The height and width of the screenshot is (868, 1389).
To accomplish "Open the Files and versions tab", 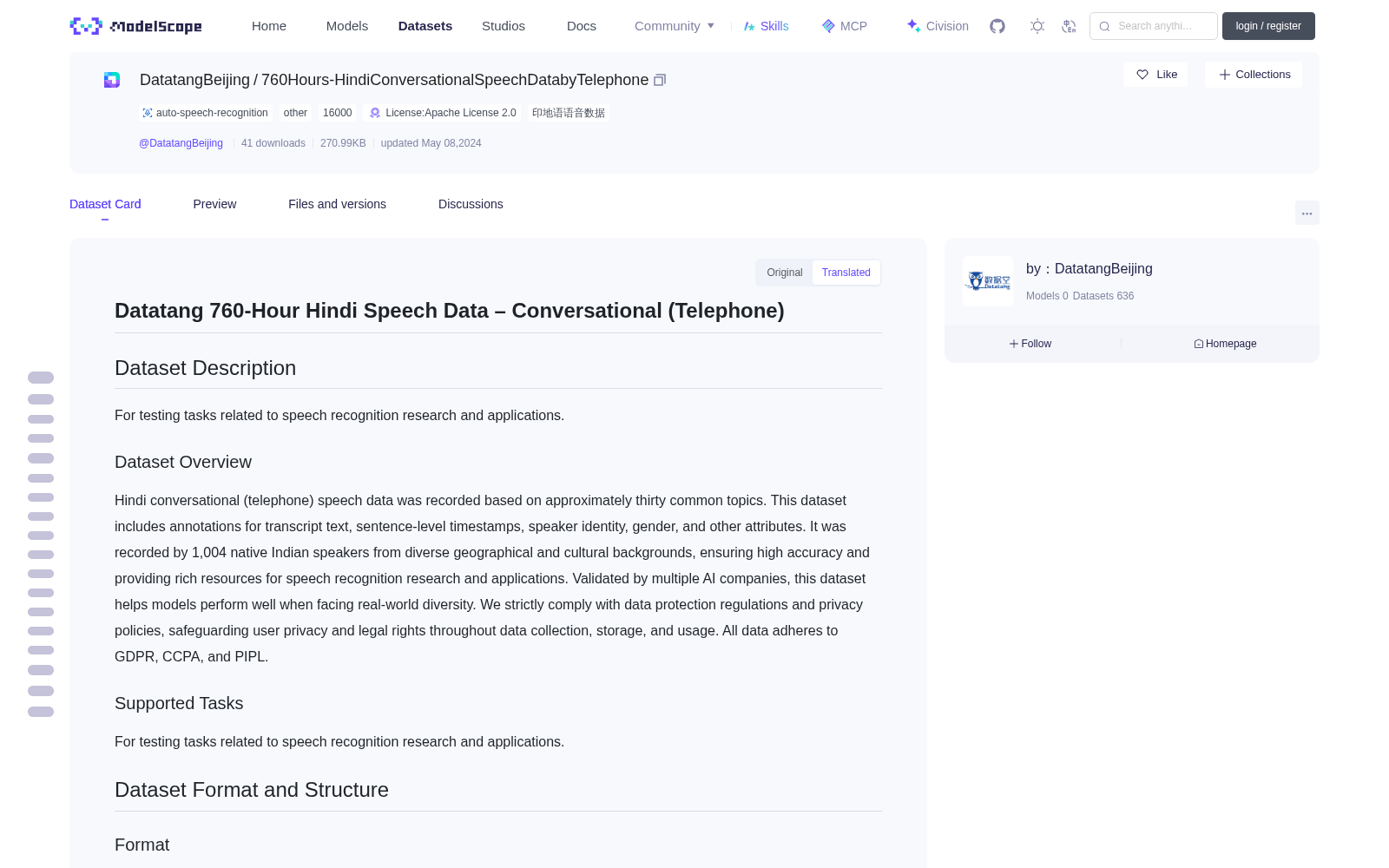I will pyautogui.click(x=337, y=204).
